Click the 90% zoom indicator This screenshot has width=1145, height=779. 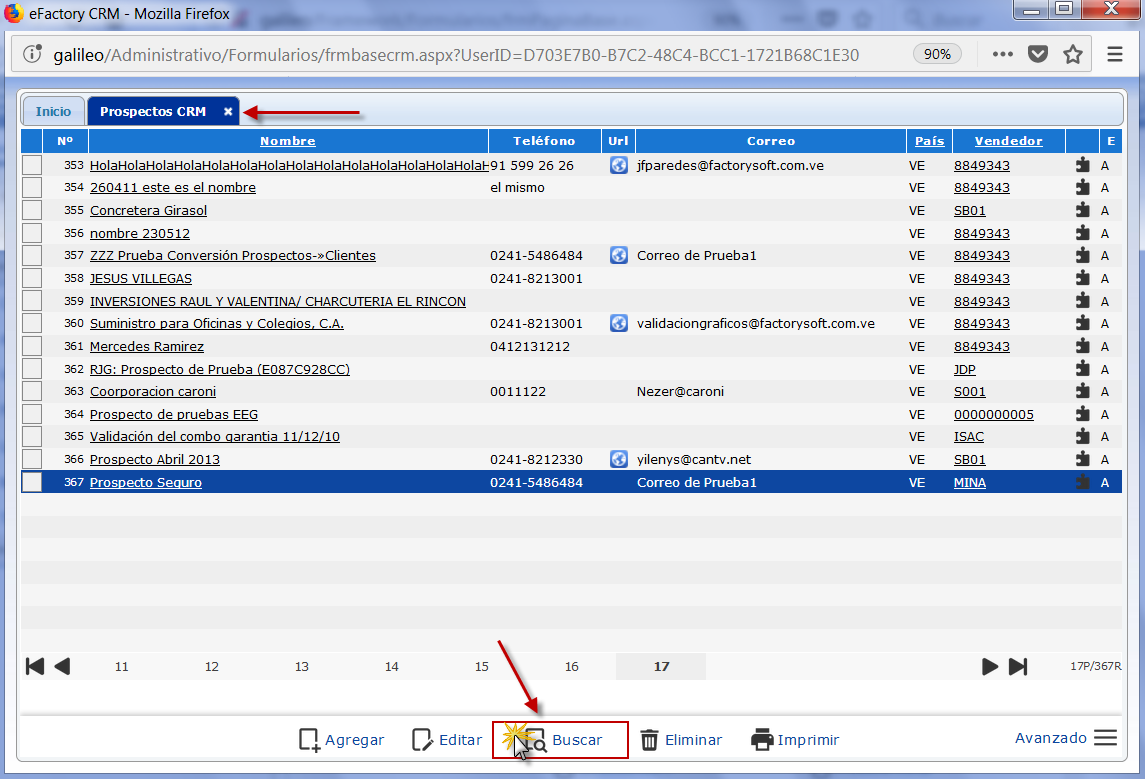pyautogui.click(x=937, y=54)
